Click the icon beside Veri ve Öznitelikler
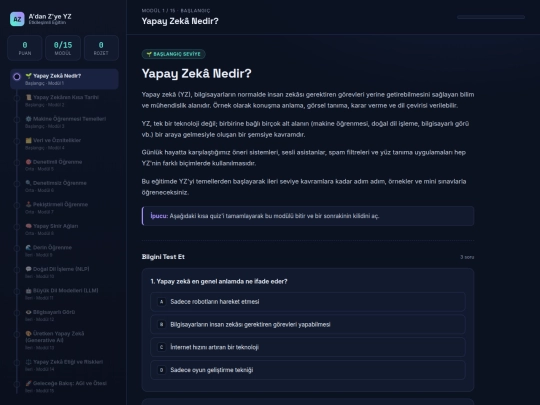The height and width of the screenshot is (405, 540). (29, 140)
